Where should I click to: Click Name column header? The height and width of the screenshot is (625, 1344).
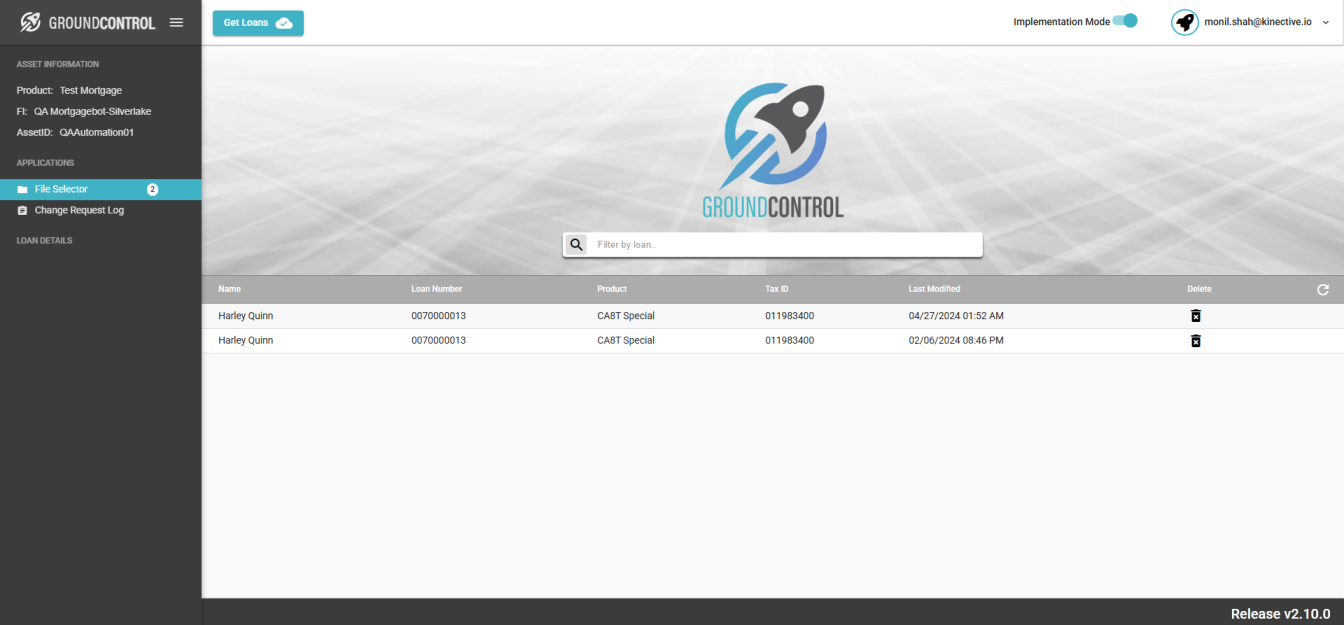[x=230, y=289]
